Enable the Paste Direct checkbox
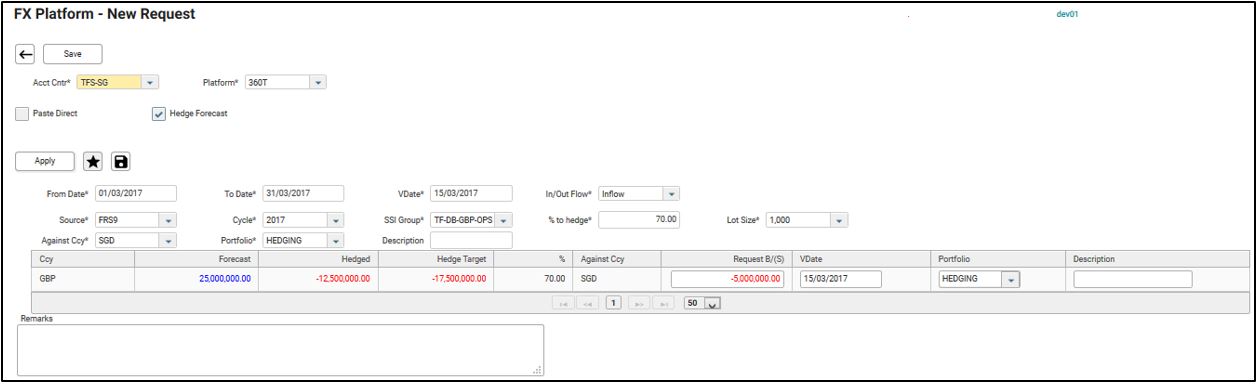 pos(22,114)
